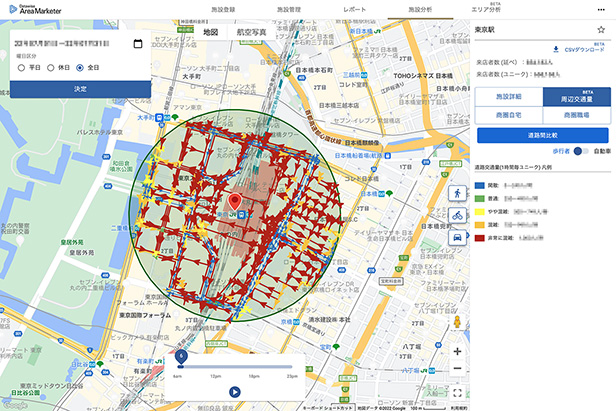Click the 歩行者 label
The image size is (616, 411).
[561, 151]
